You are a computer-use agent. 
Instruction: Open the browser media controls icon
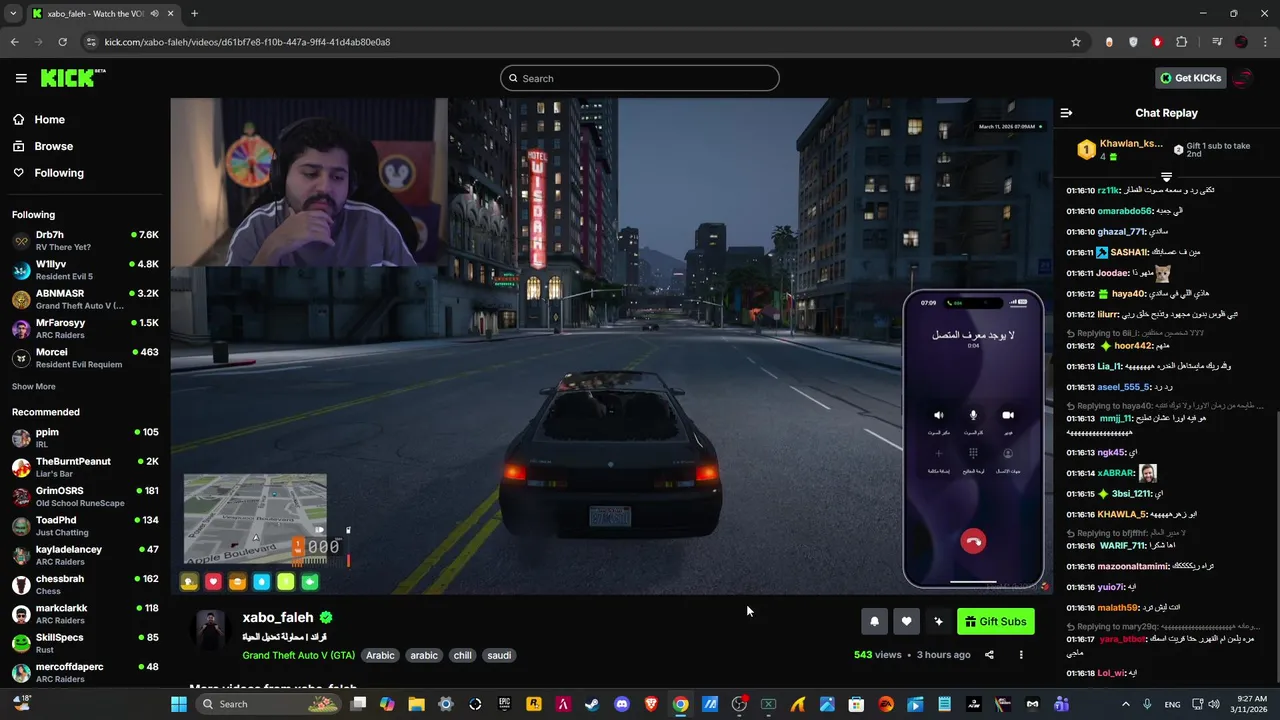(x=1217, y=42)
